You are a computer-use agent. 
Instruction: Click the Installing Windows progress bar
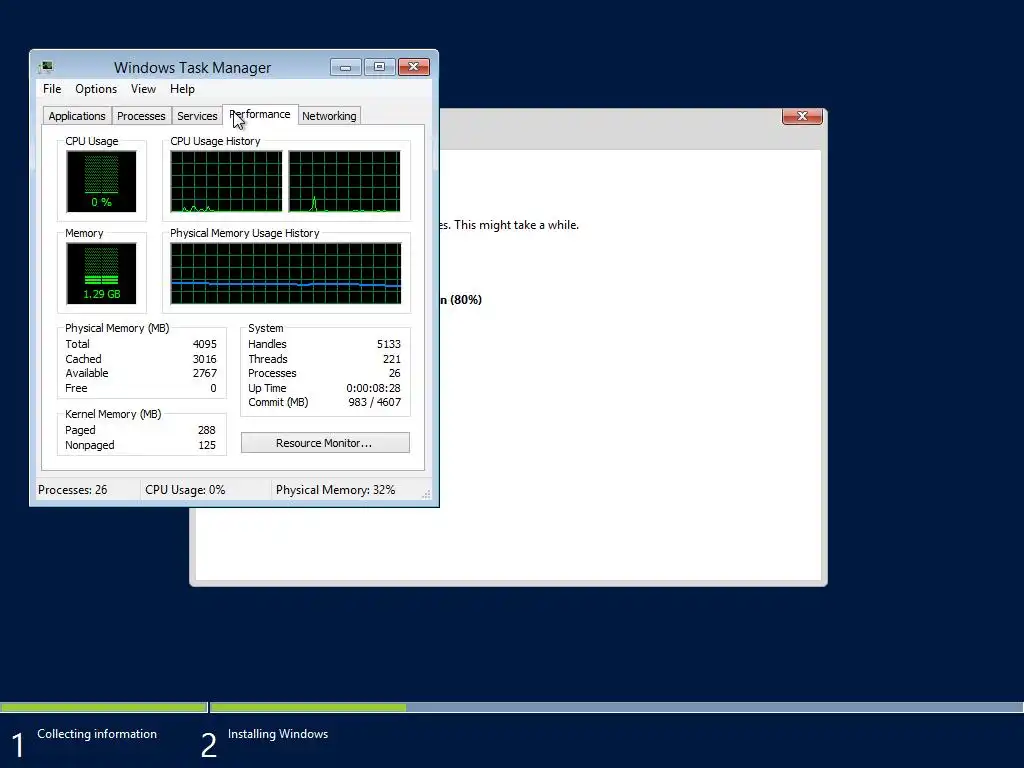coord(616,707)
